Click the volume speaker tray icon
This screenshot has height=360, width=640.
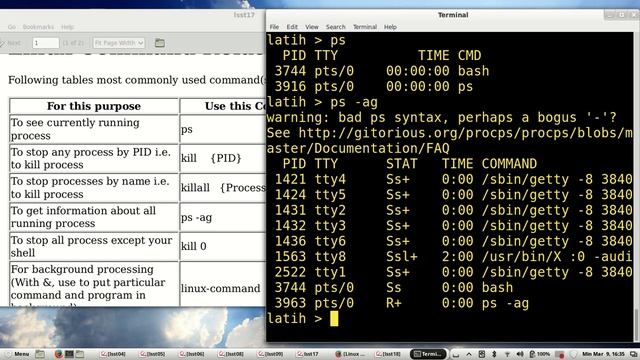pyautogui.click(x=520, y=354)
